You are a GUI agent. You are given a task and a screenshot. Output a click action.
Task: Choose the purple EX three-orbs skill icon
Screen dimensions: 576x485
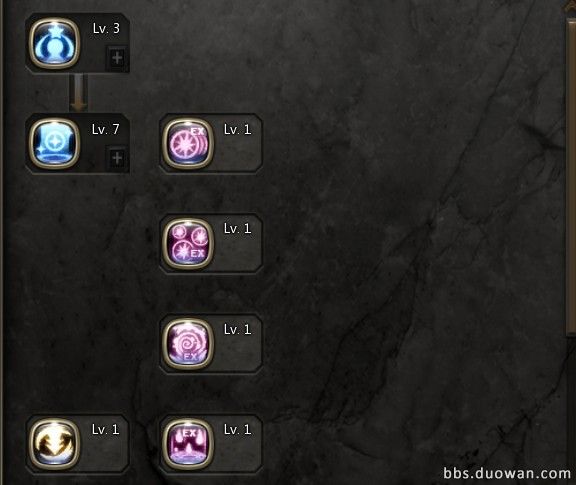coord(188,244)
